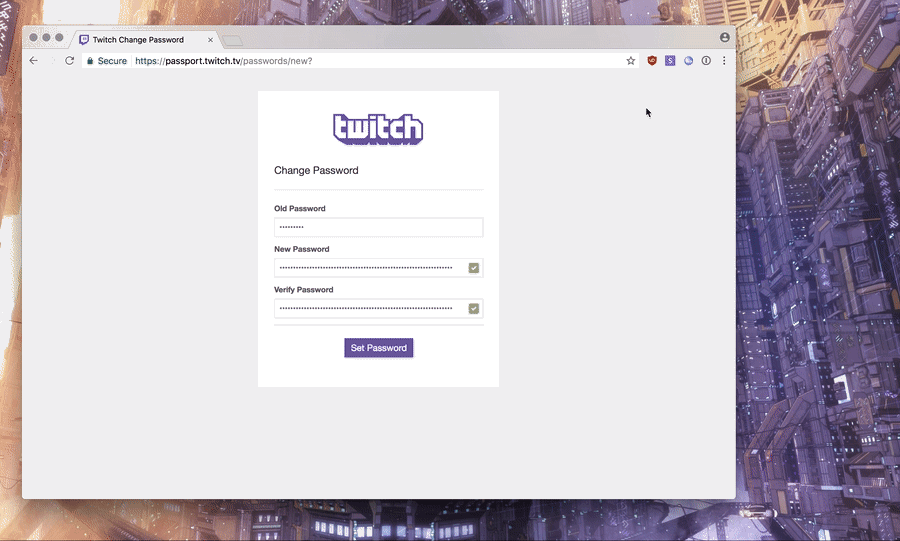Screen dimensions: 900x541
Task: Click the check icon in Verify Password
Action: (x=474, y=309)
